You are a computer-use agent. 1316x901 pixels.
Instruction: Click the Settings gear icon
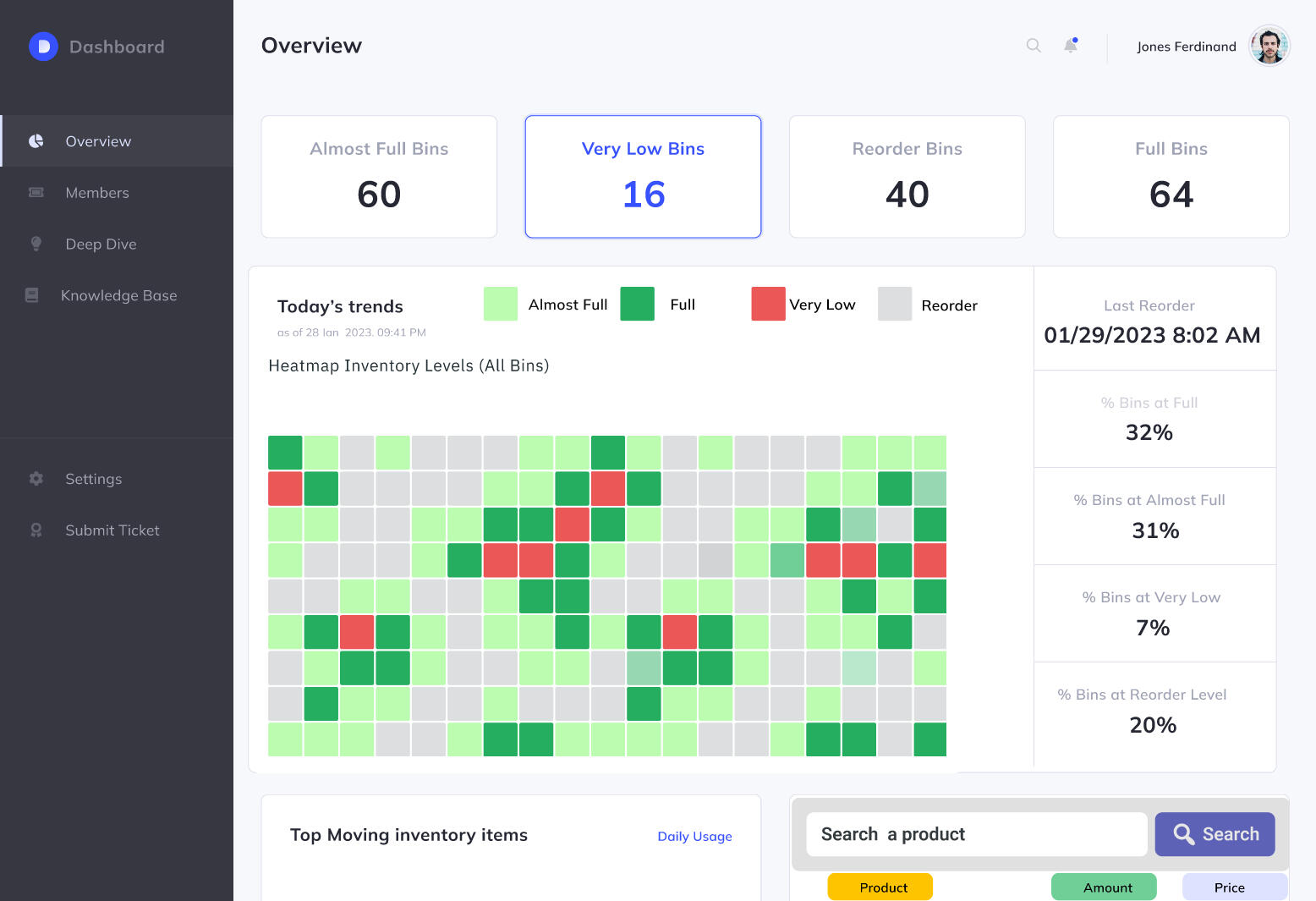pyautogui.click(x=36, y=479)
